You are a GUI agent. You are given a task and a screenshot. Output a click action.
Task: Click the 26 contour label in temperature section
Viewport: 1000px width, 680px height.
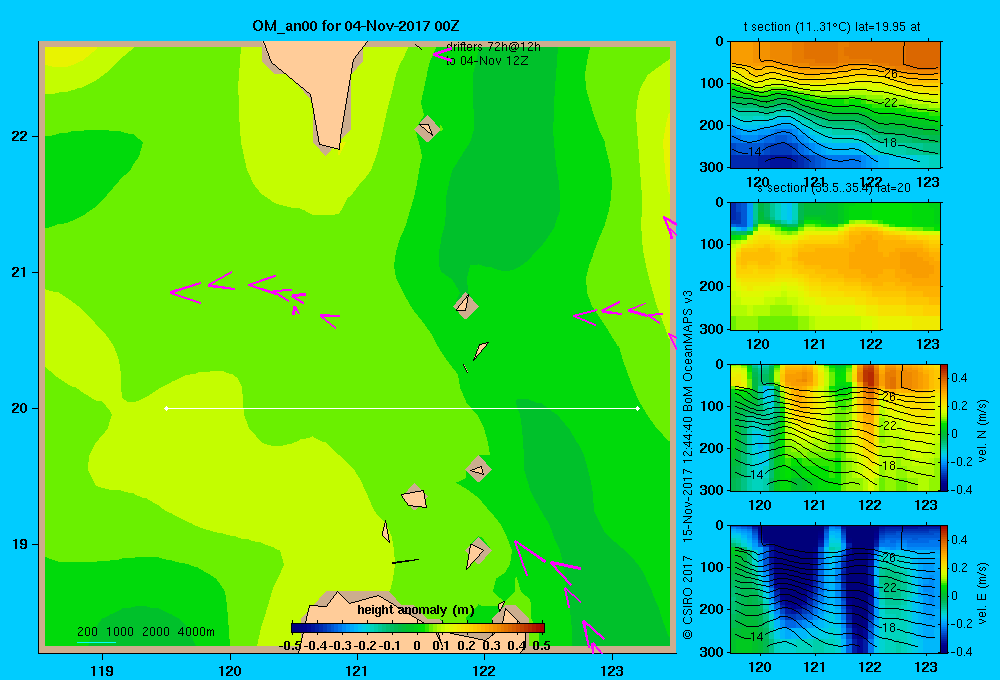(x=890, y=74)
